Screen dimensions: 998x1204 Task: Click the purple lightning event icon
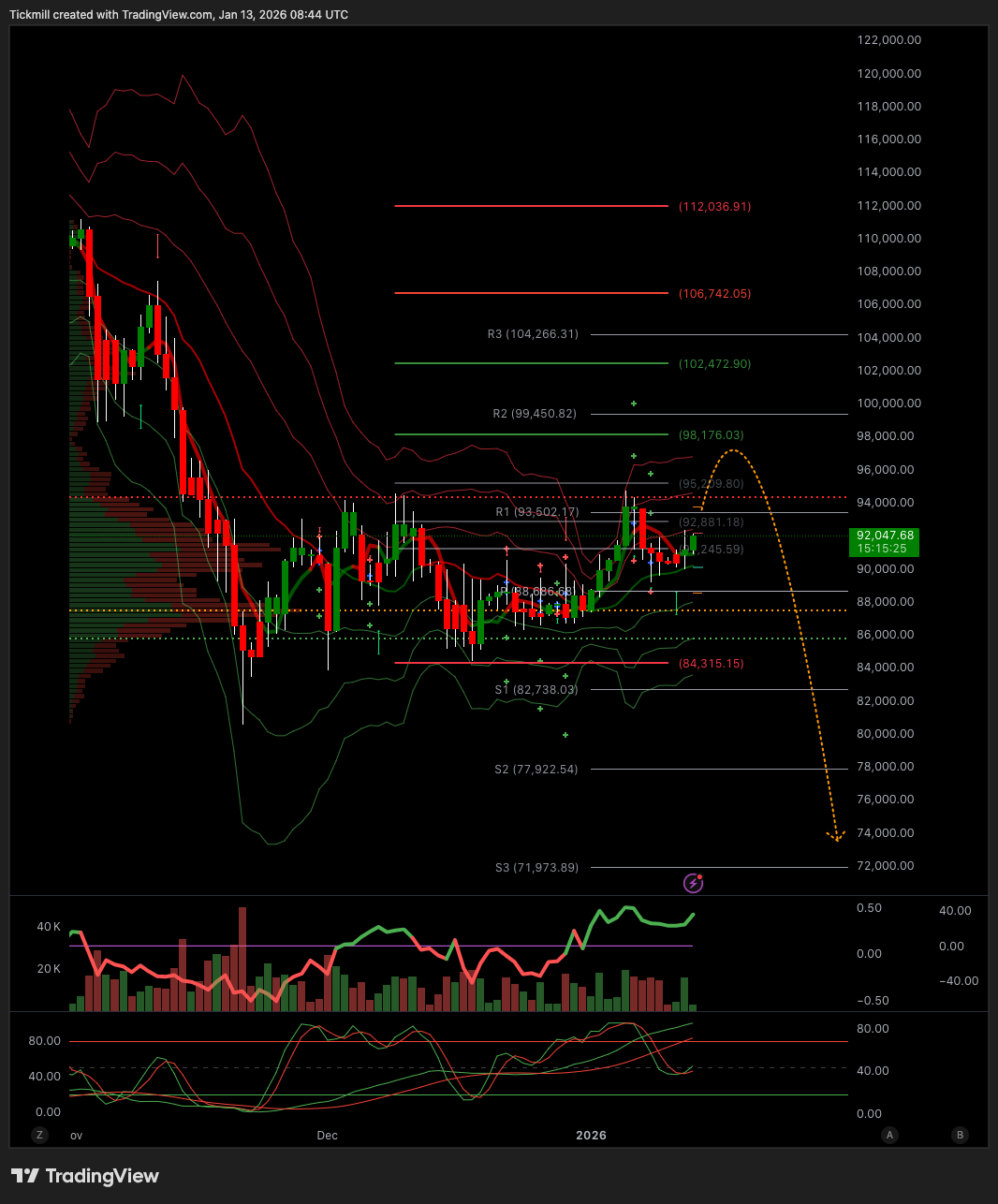(693, 882)
